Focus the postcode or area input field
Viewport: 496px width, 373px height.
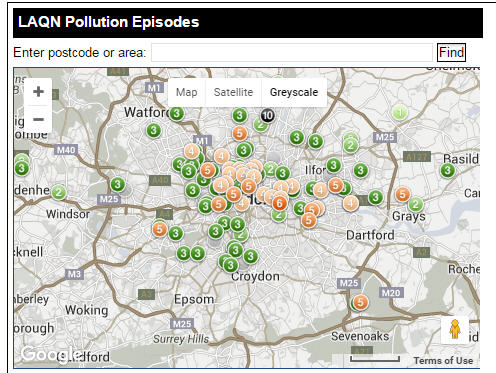tap(292, 52)
